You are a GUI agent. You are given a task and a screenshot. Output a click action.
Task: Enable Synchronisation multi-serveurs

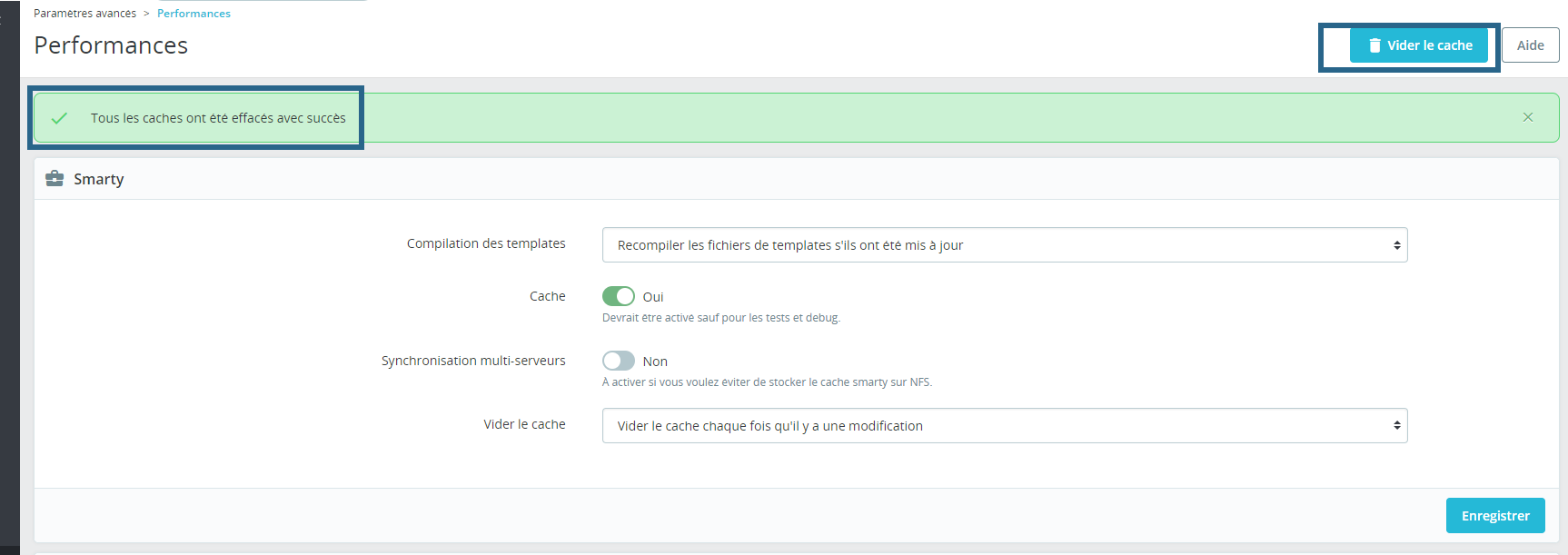click(619, 361)
